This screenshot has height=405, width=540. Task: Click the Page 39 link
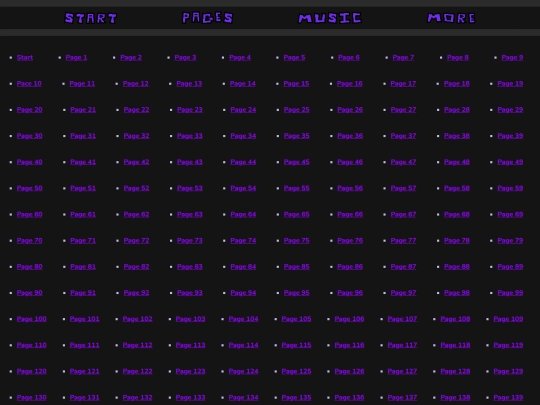click(x=510, y=136)
